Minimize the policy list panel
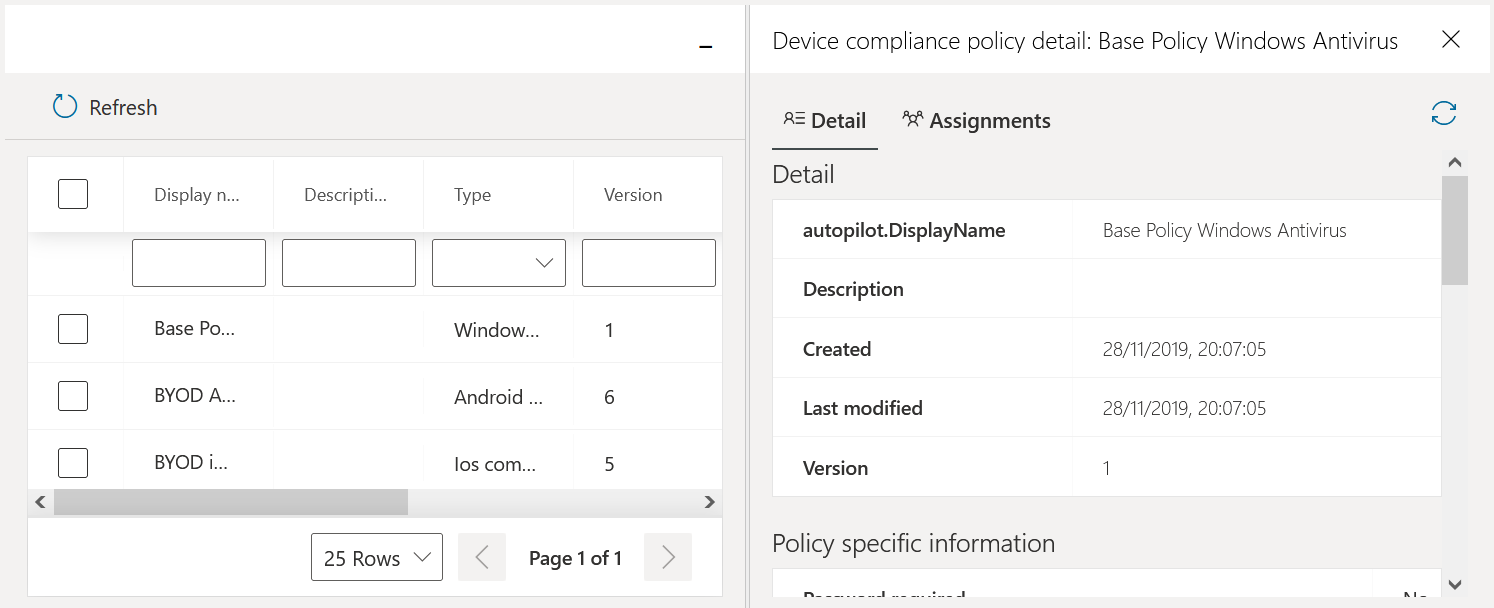Image resolution: width=1494 pixels, height=608 pixels. tap(705, 47)
